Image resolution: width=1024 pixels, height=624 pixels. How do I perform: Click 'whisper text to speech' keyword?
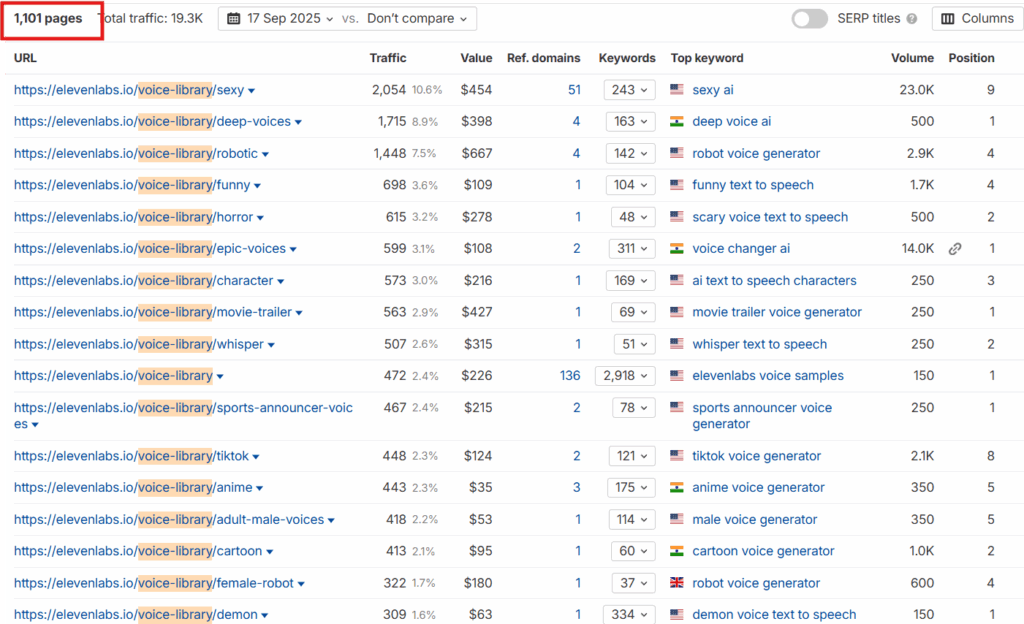click(x=760, y=344)
